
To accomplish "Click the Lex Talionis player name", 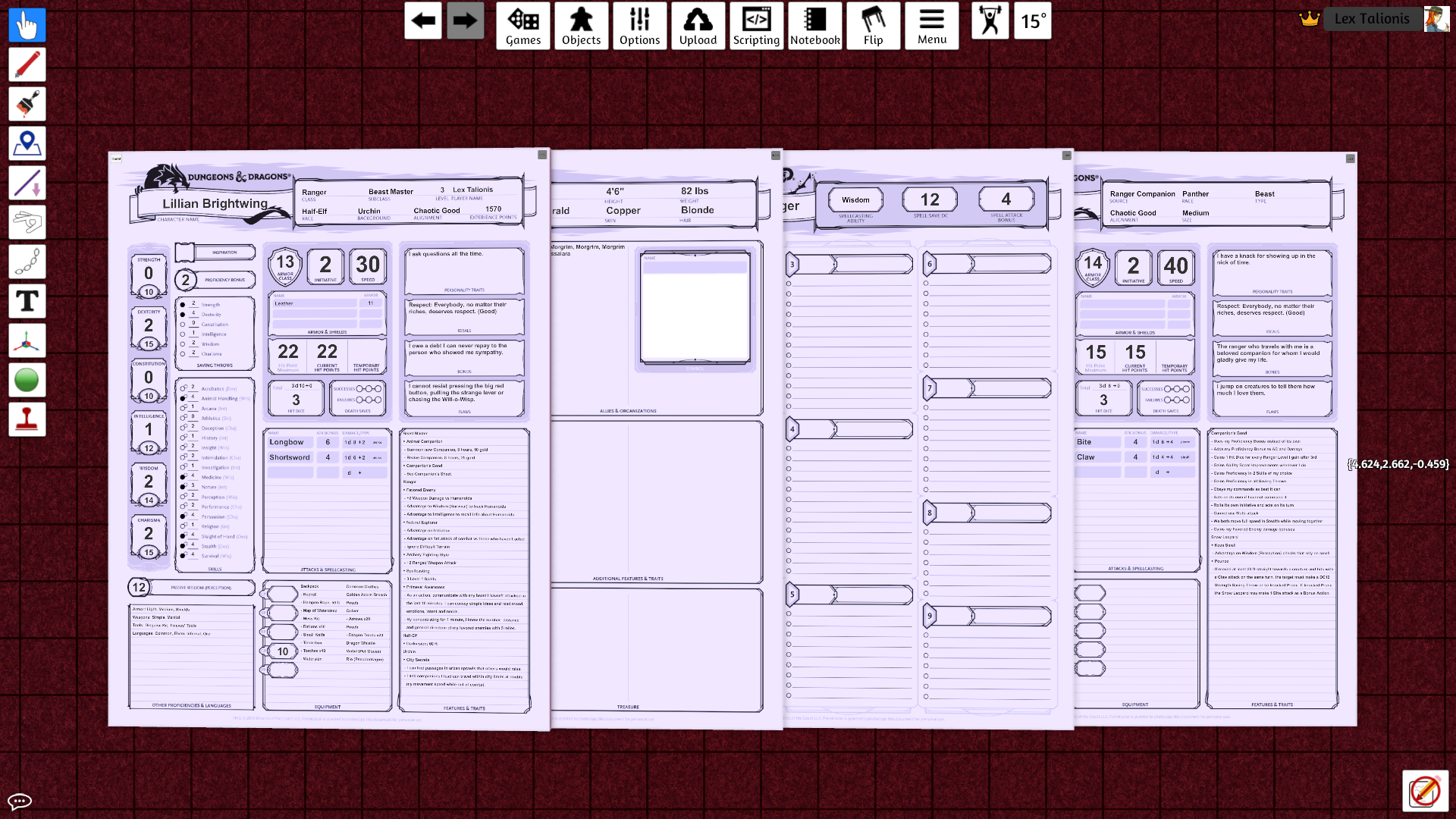I will pyautogui.click(x=1372, y=19).
